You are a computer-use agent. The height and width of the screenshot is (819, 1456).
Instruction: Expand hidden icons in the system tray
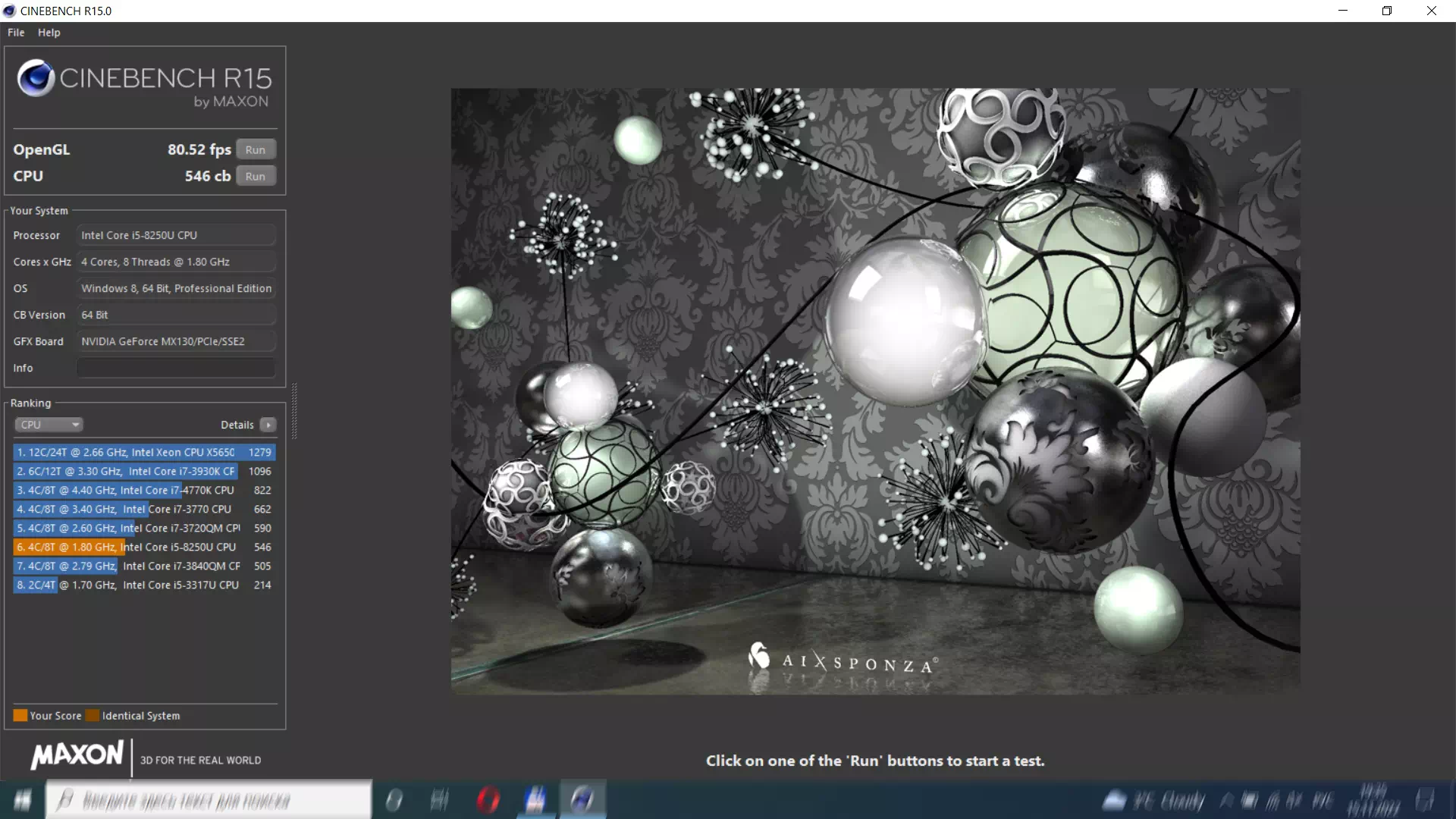click(1228, 800)
